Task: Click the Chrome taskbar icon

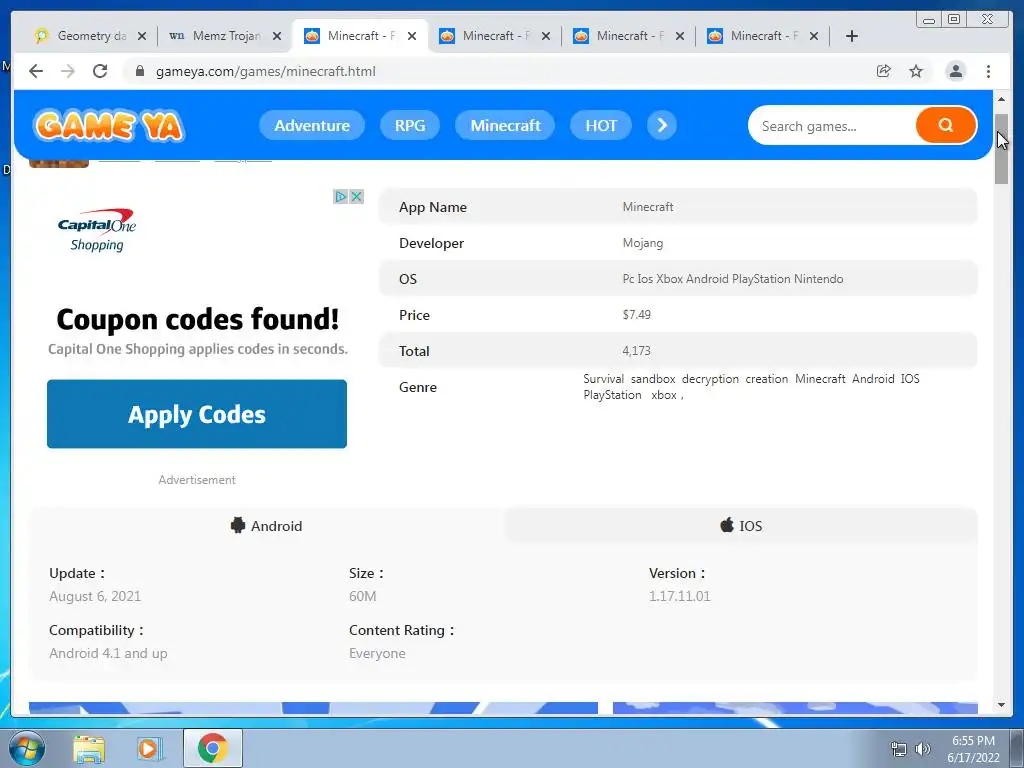Action: point(213,748)
